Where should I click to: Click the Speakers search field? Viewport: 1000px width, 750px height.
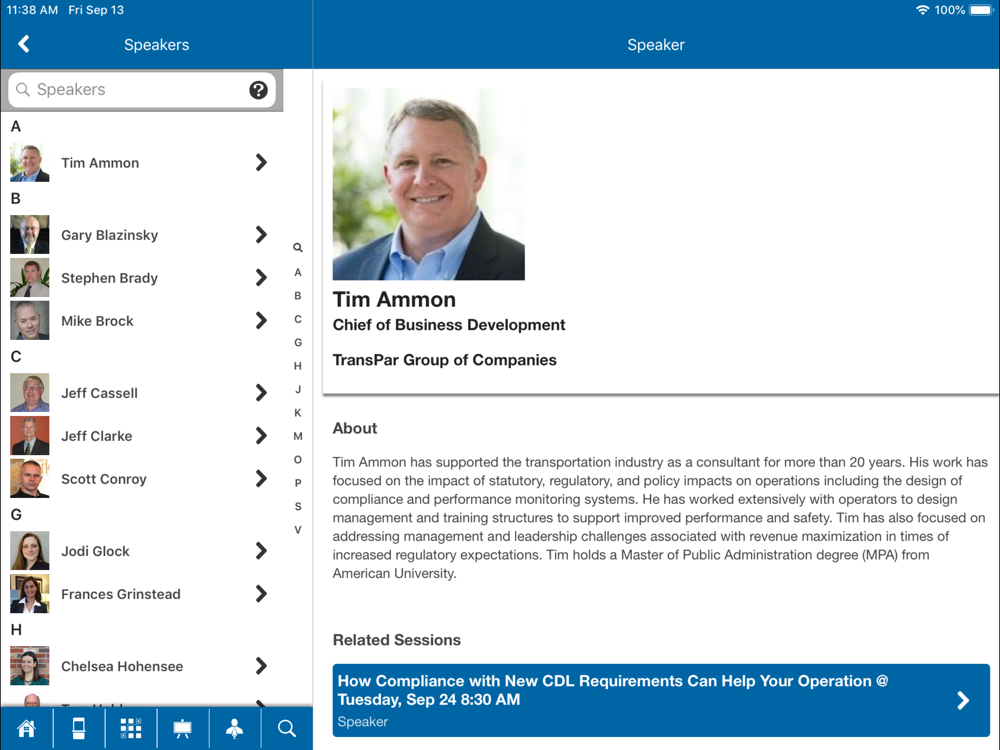pyautogui.click(x=130, y=90)
